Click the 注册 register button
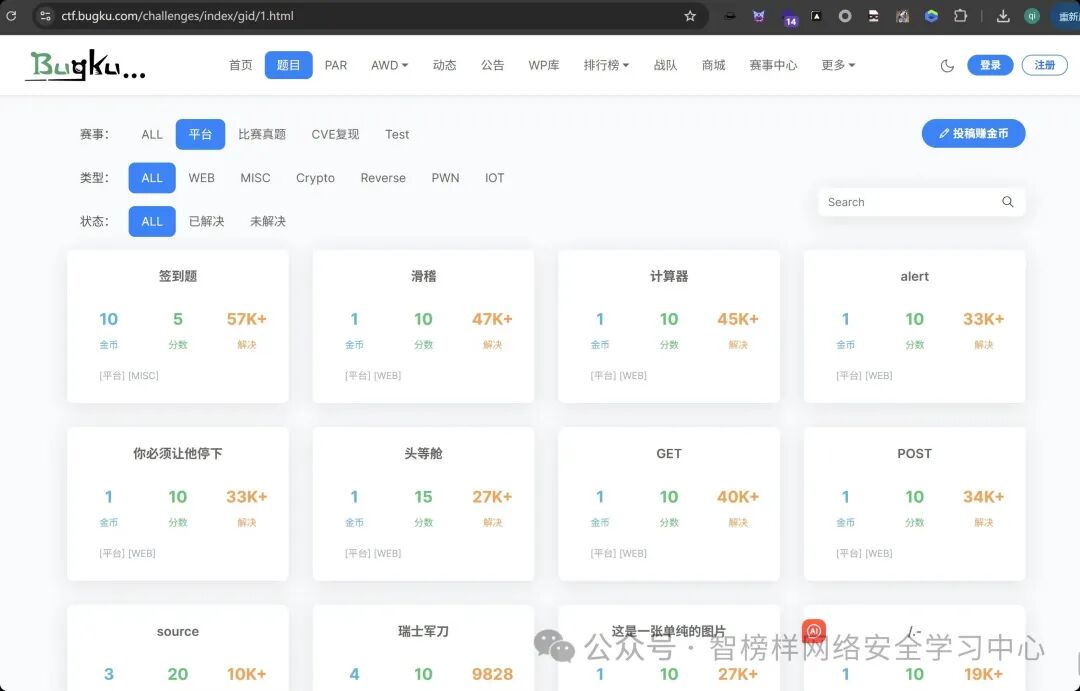The image size is (1080, 691). pos(1044,65)
